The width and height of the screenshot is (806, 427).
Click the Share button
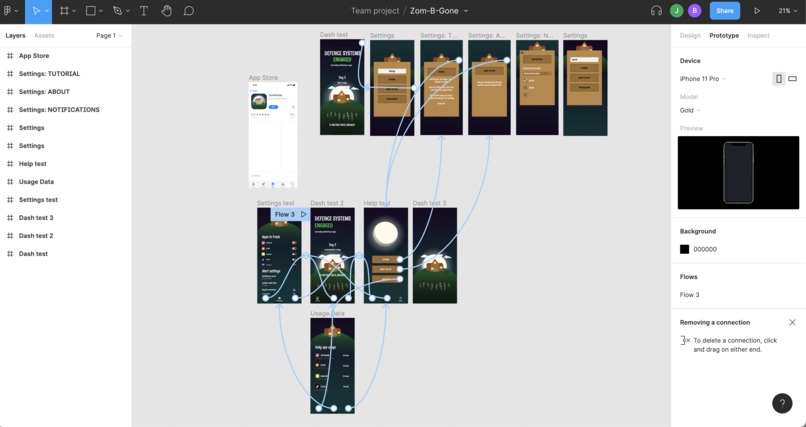pyautogui.click(x=725, y=11)
